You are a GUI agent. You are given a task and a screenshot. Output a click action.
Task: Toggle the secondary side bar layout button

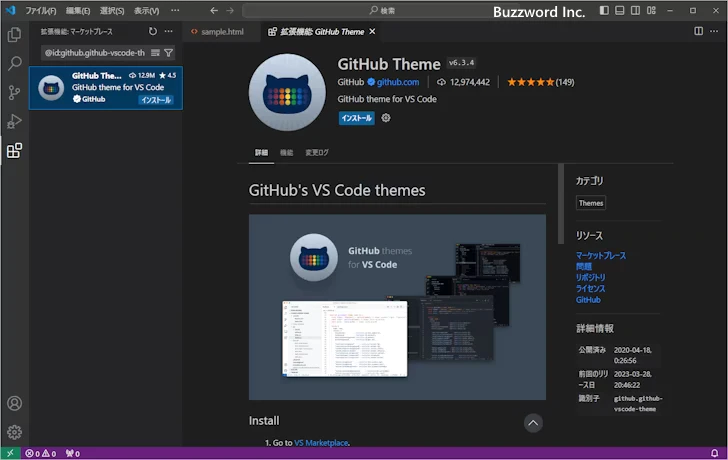635,10
